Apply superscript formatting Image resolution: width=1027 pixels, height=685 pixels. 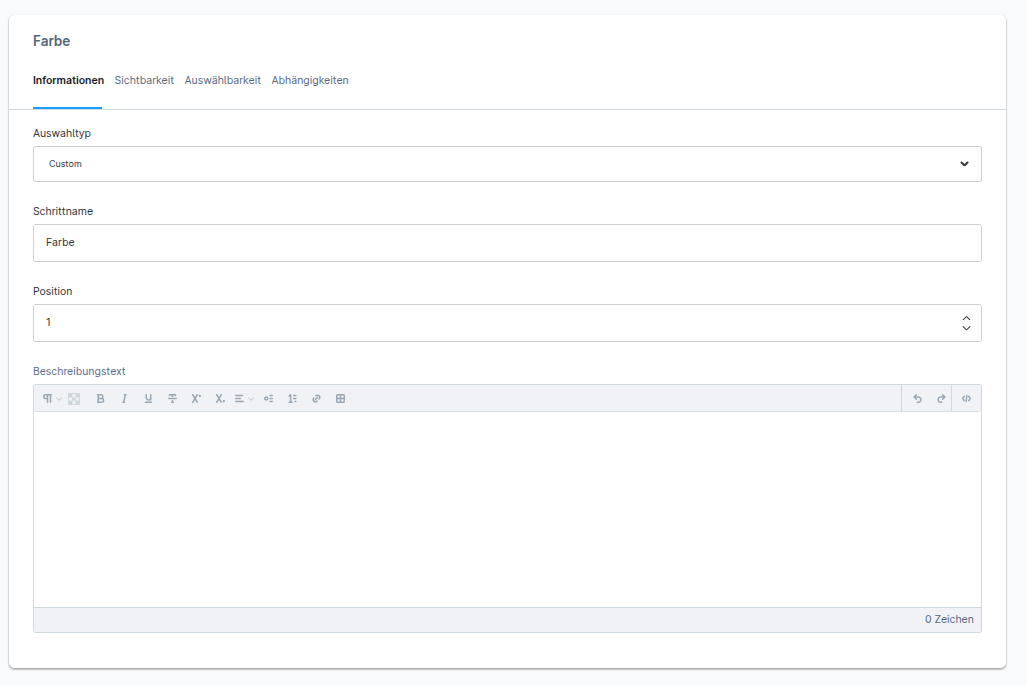(196, 399)
